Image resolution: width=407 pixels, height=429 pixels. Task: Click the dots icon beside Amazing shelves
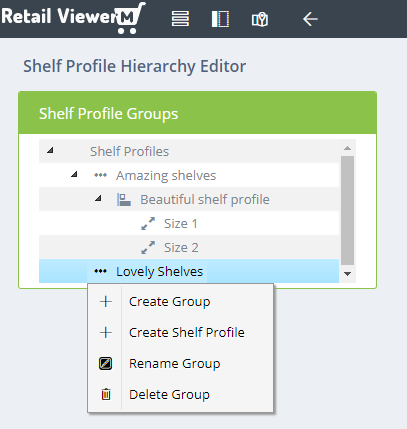click(x=100, y=175)
